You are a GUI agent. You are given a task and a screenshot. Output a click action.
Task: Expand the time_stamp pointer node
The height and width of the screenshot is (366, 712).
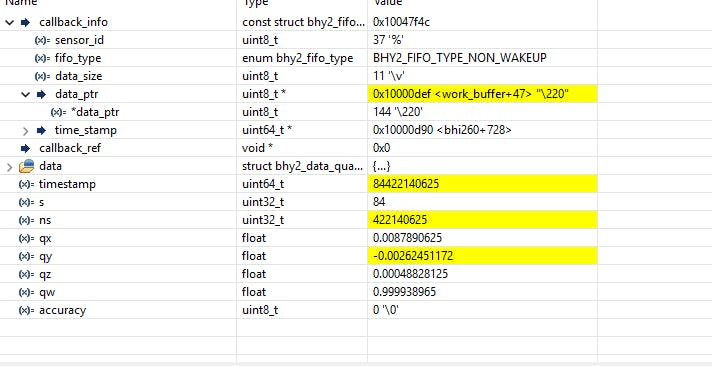[x=25, y=131]
